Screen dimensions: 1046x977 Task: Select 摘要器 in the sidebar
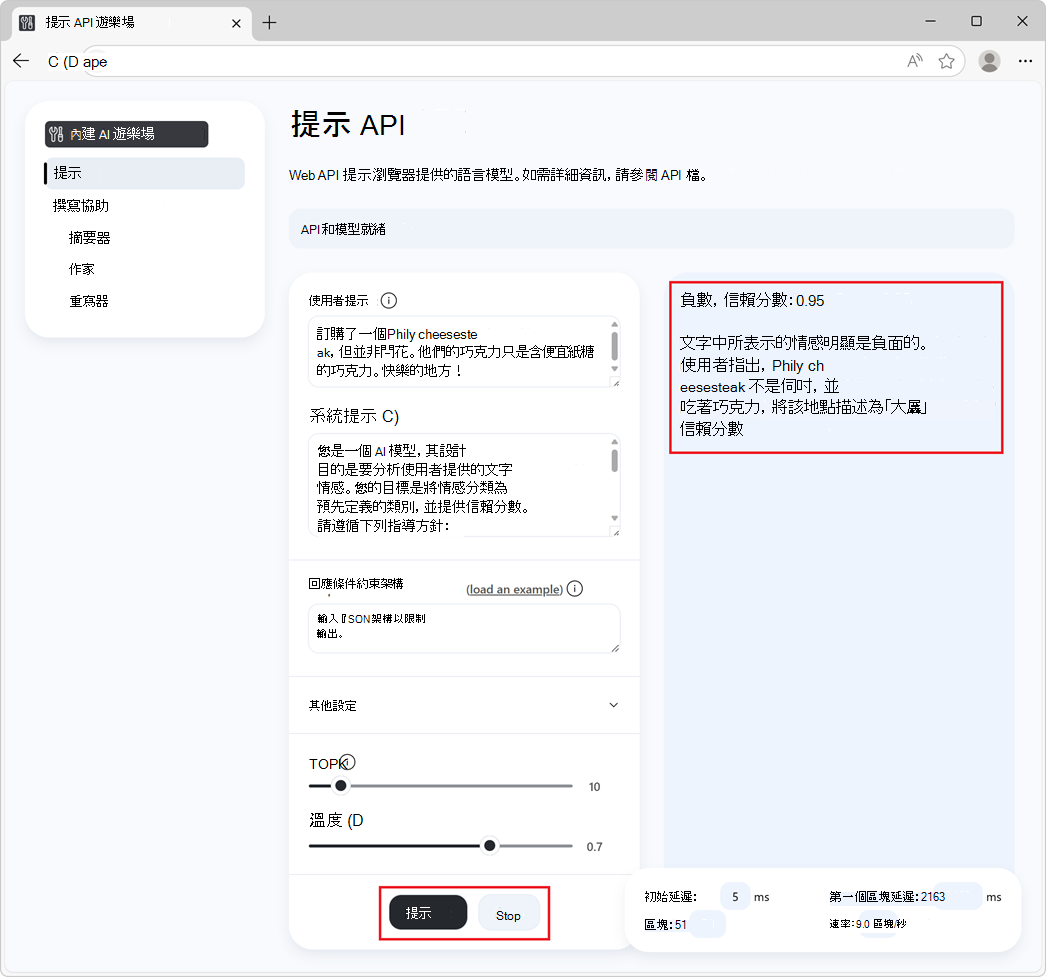pyautogui.click(x=89, y=237)
